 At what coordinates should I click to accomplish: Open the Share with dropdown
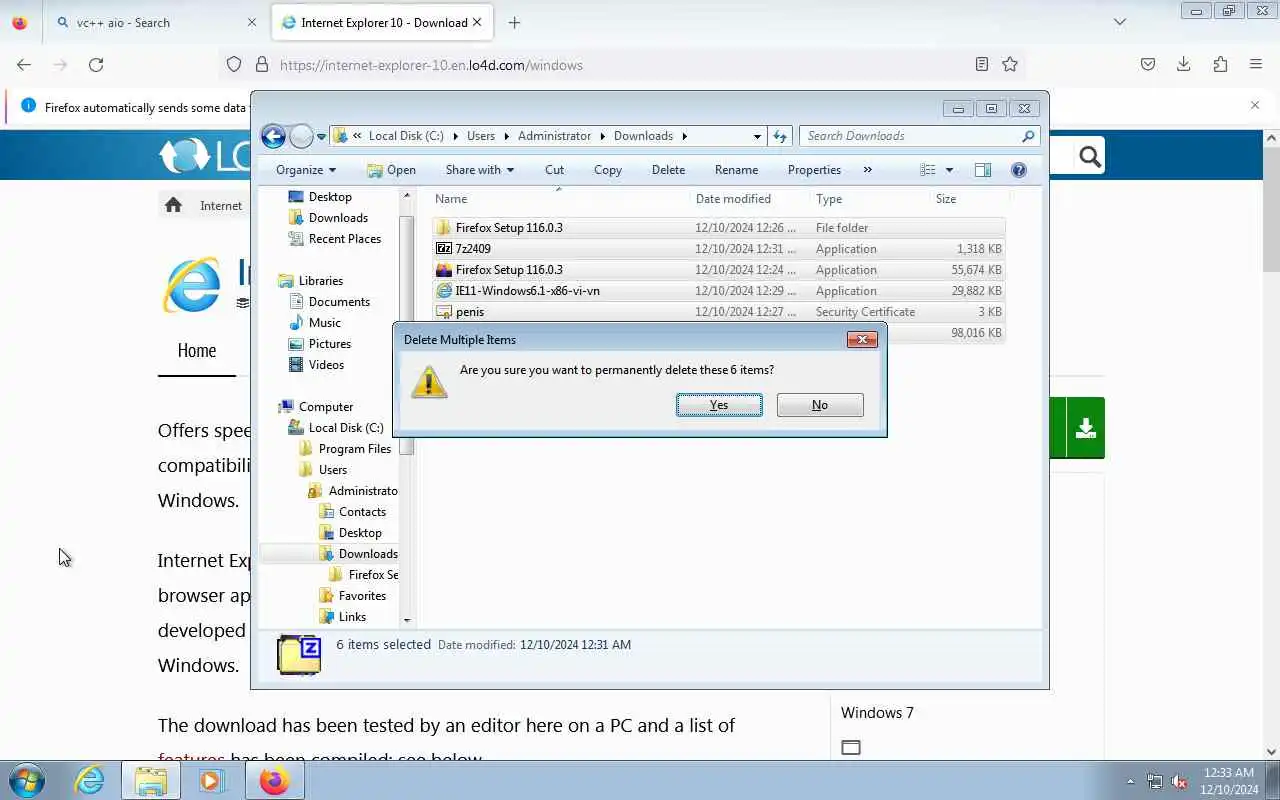[x=480, y=170]
